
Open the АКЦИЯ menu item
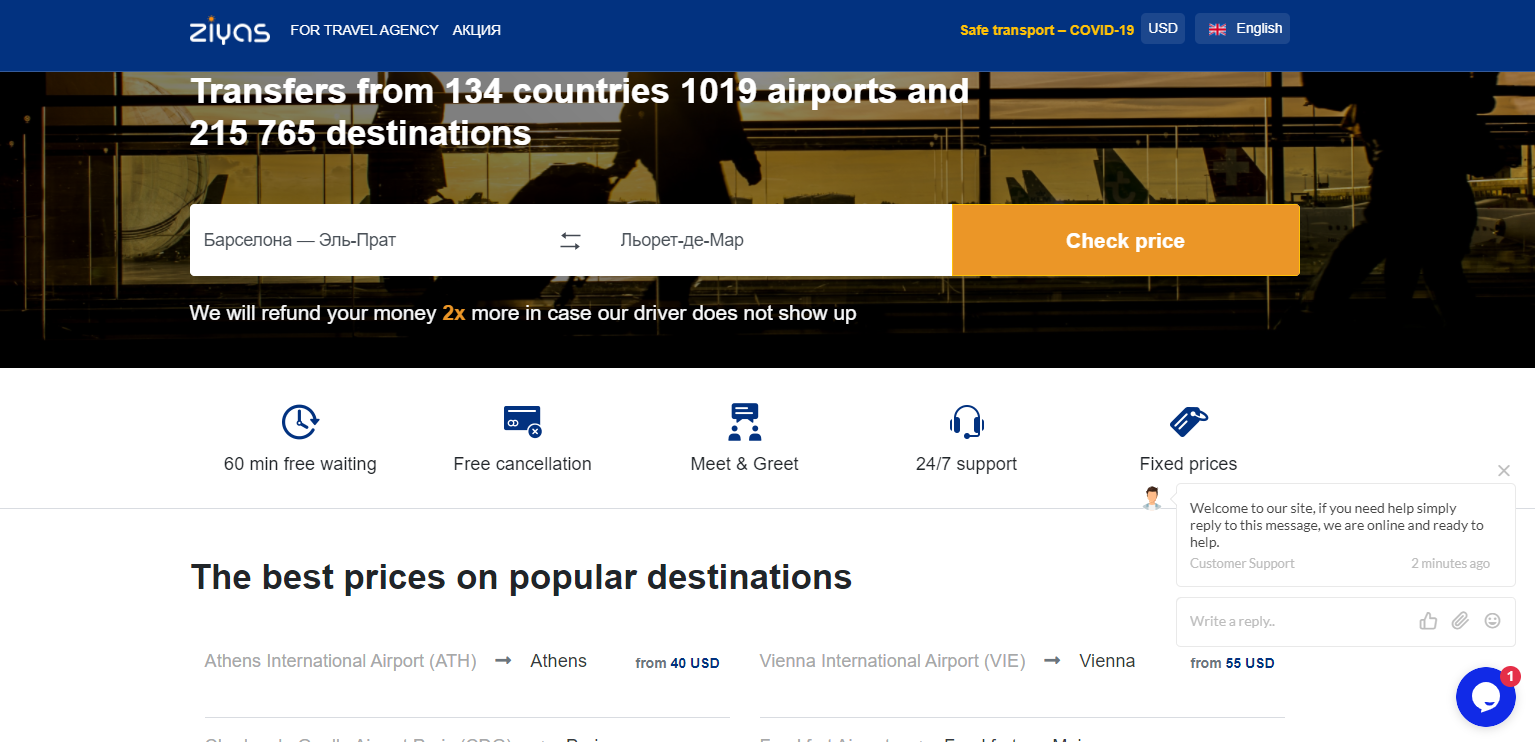(476, 30)
